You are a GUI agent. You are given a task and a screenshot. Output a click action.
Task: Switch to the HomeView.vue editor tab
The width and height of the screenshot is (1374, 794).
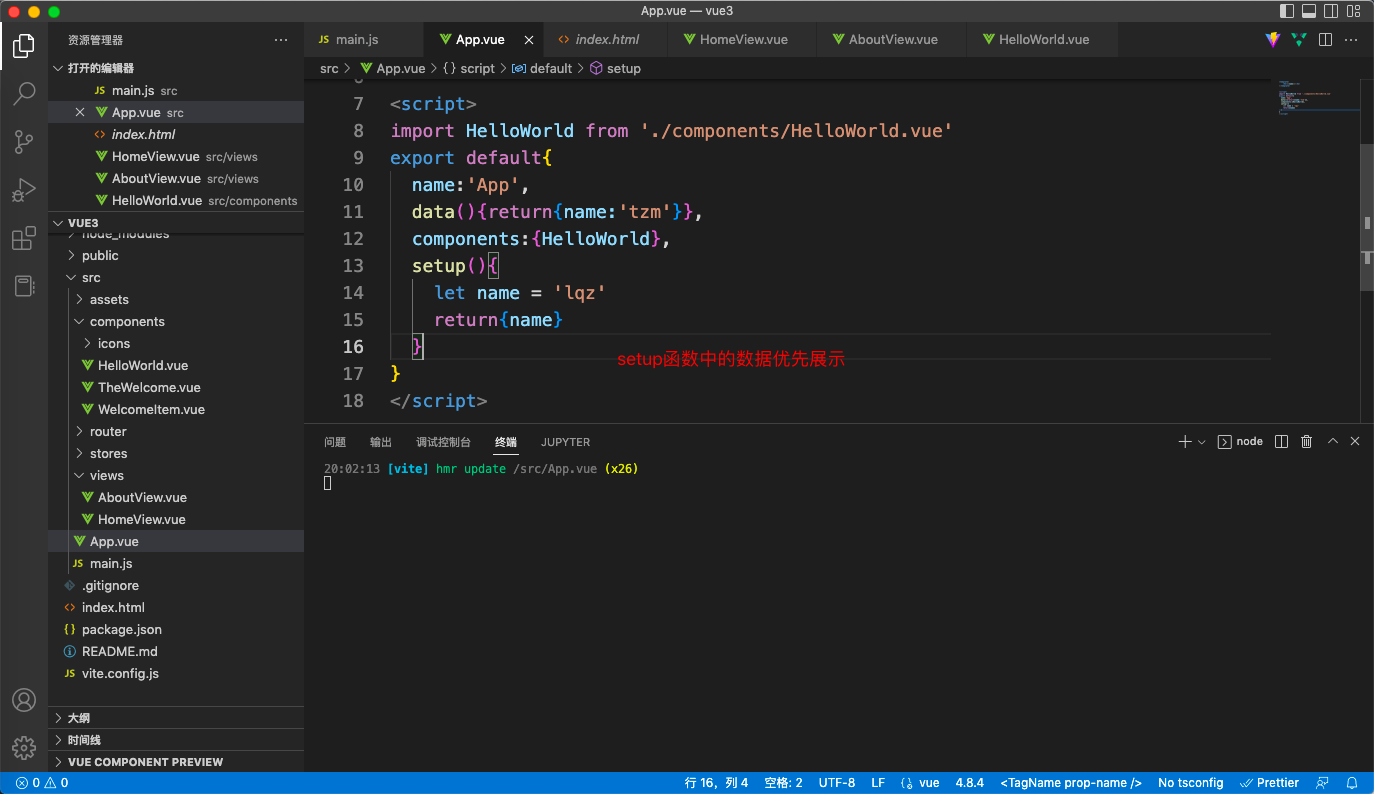point(742,40)
